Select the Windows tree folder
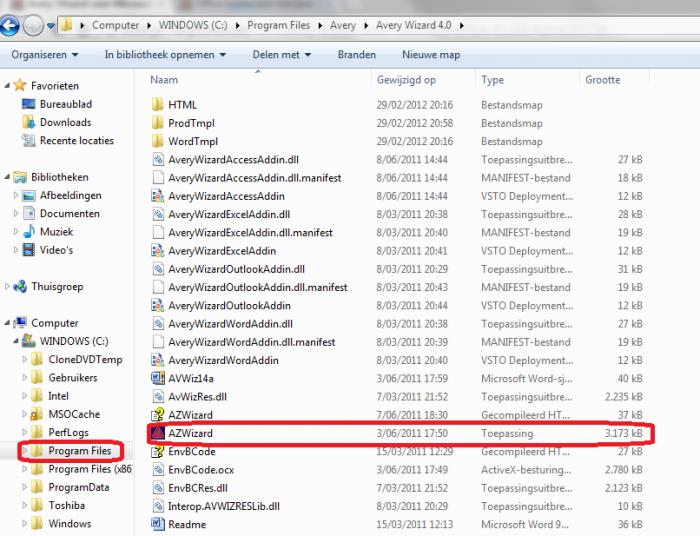The height and width of the screenshot is (536, 700). pyautogui.click(x=70, y=524)
